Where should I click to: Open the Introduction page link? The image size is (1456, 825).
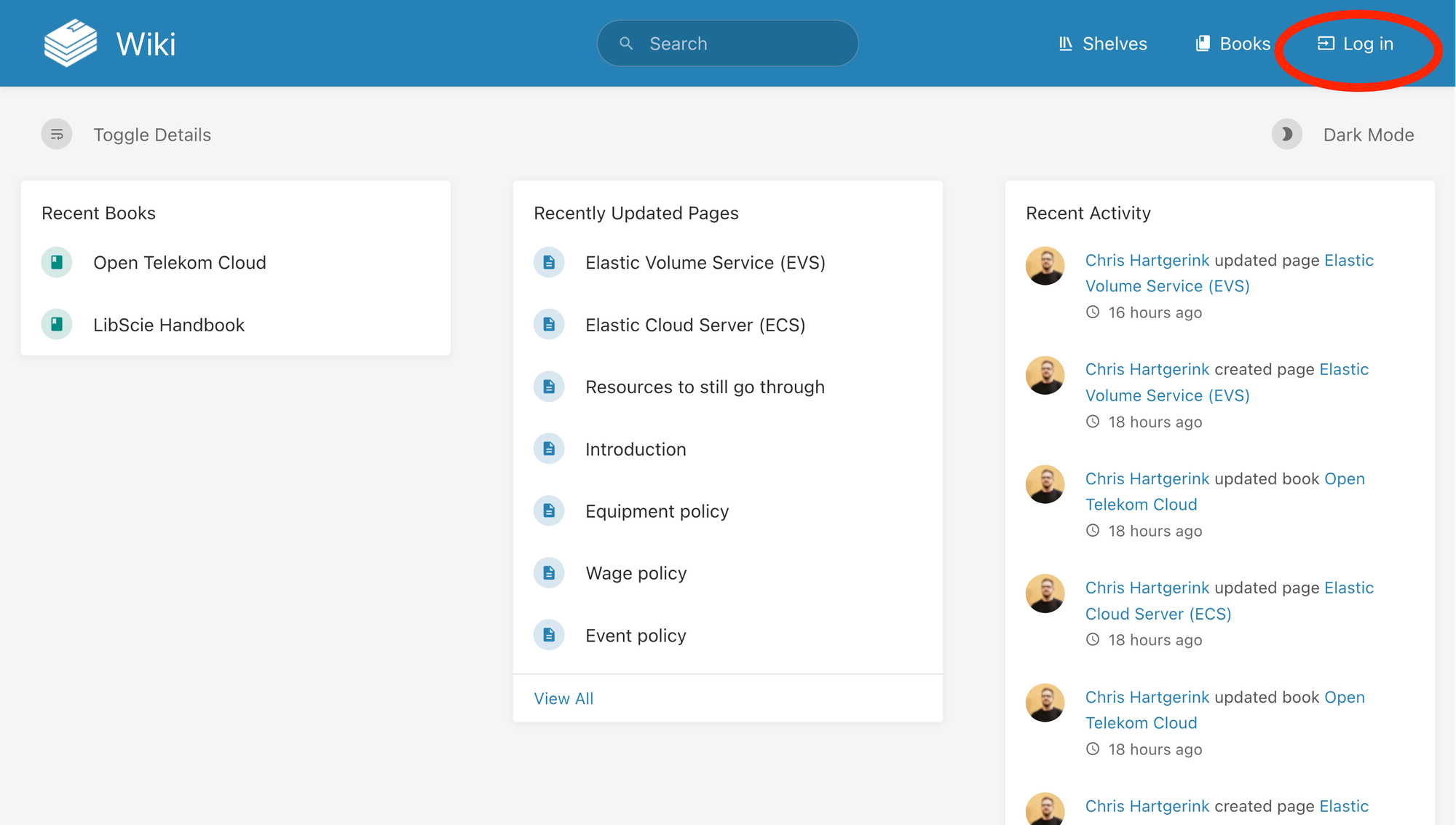(636, 449)
